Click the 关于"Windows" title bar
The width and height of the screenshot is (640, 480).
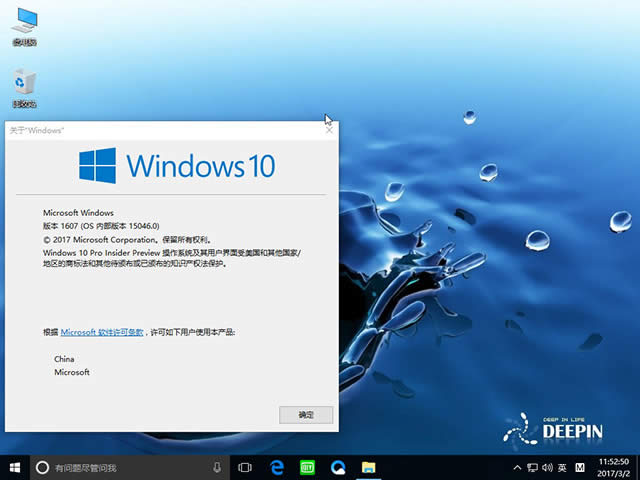(150, 130)
